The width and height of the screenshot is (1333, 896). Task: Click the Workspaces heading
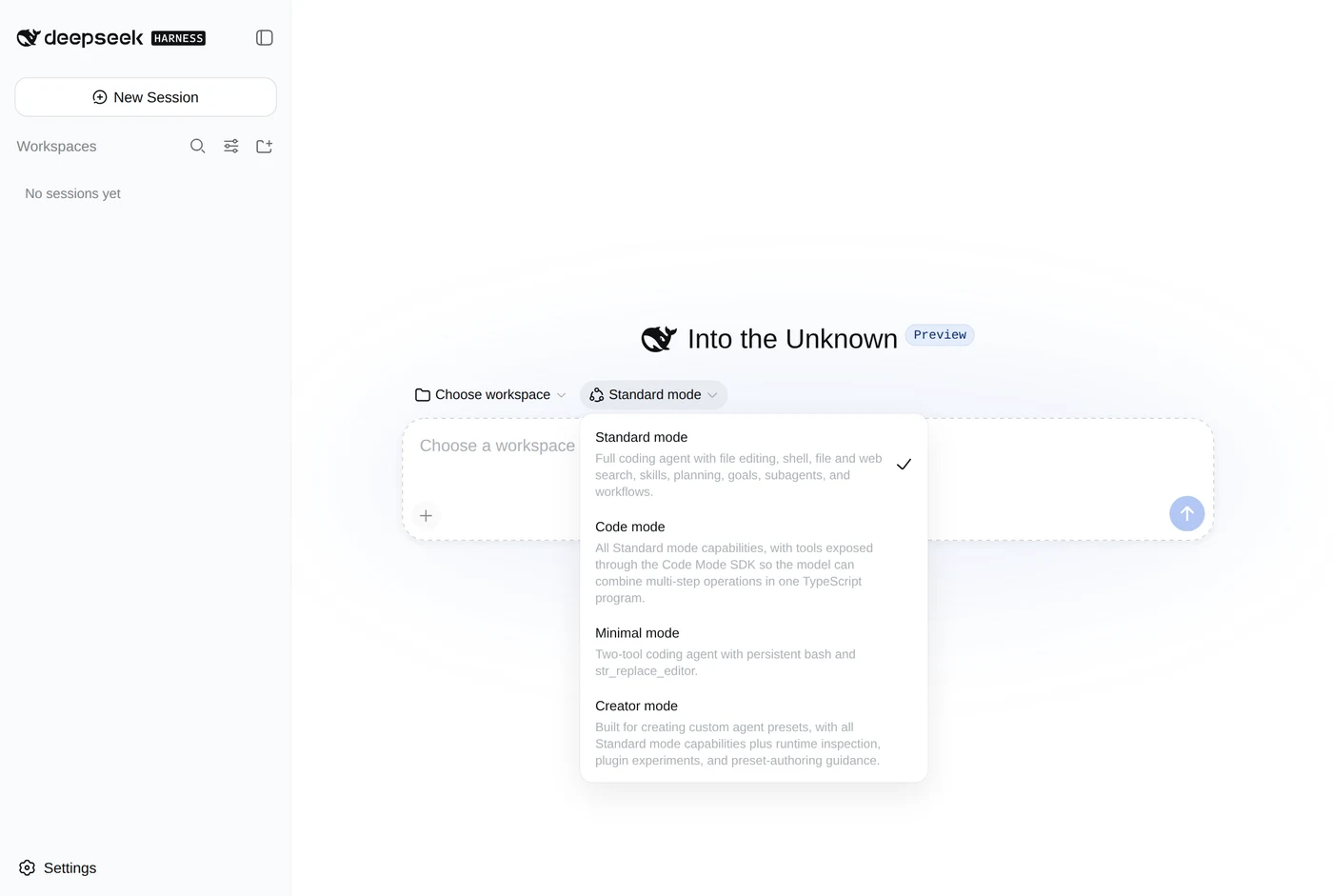click(x=56, y=146)
